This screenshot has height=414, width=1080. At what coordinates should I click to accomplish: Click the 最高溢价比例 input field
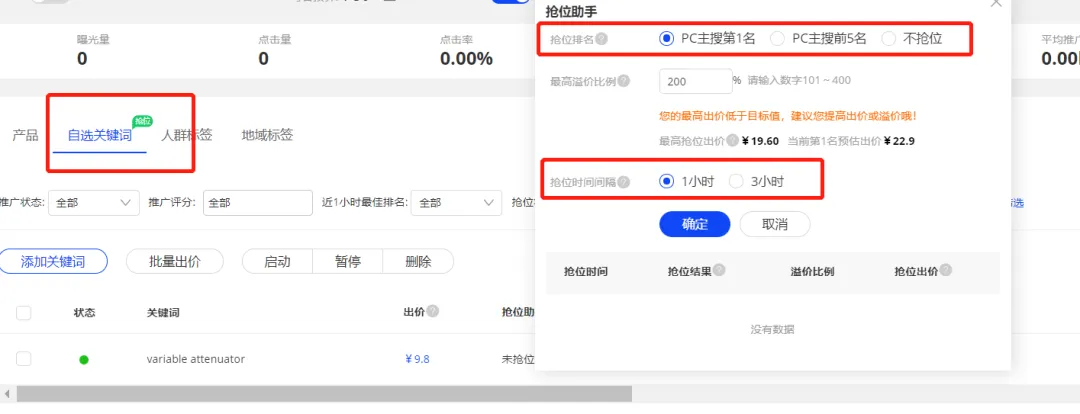(696, 81)
